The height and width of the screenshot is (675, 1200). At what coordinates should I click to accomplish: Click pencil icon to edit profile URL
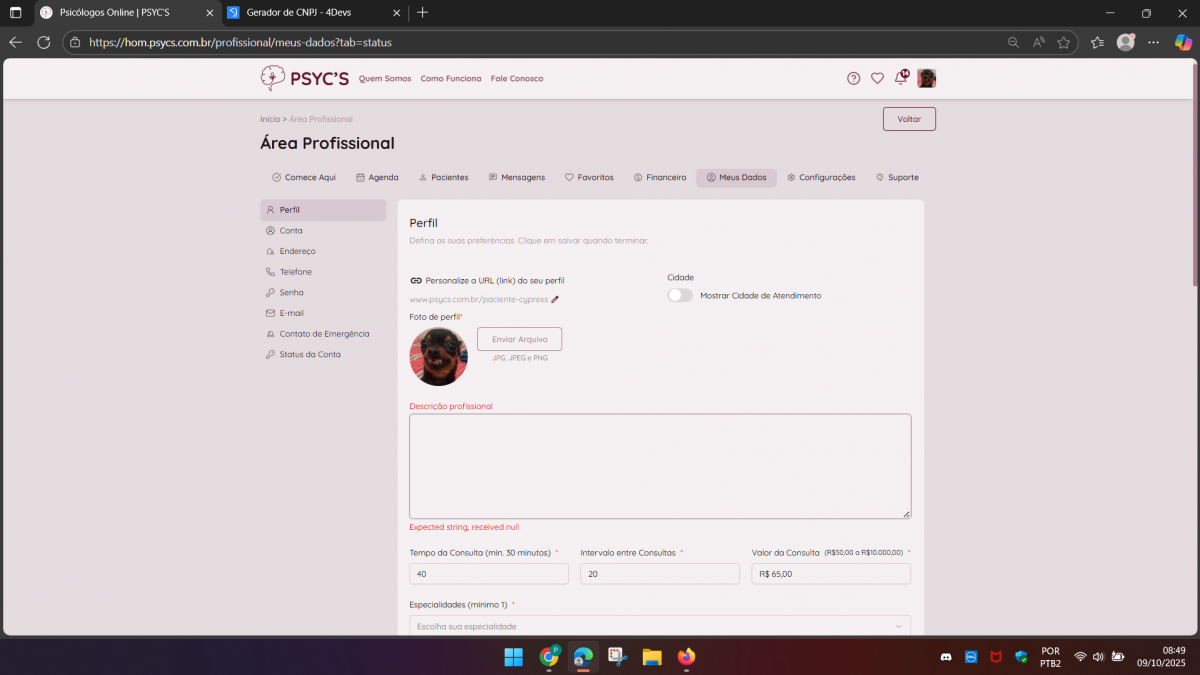point(555,299)
